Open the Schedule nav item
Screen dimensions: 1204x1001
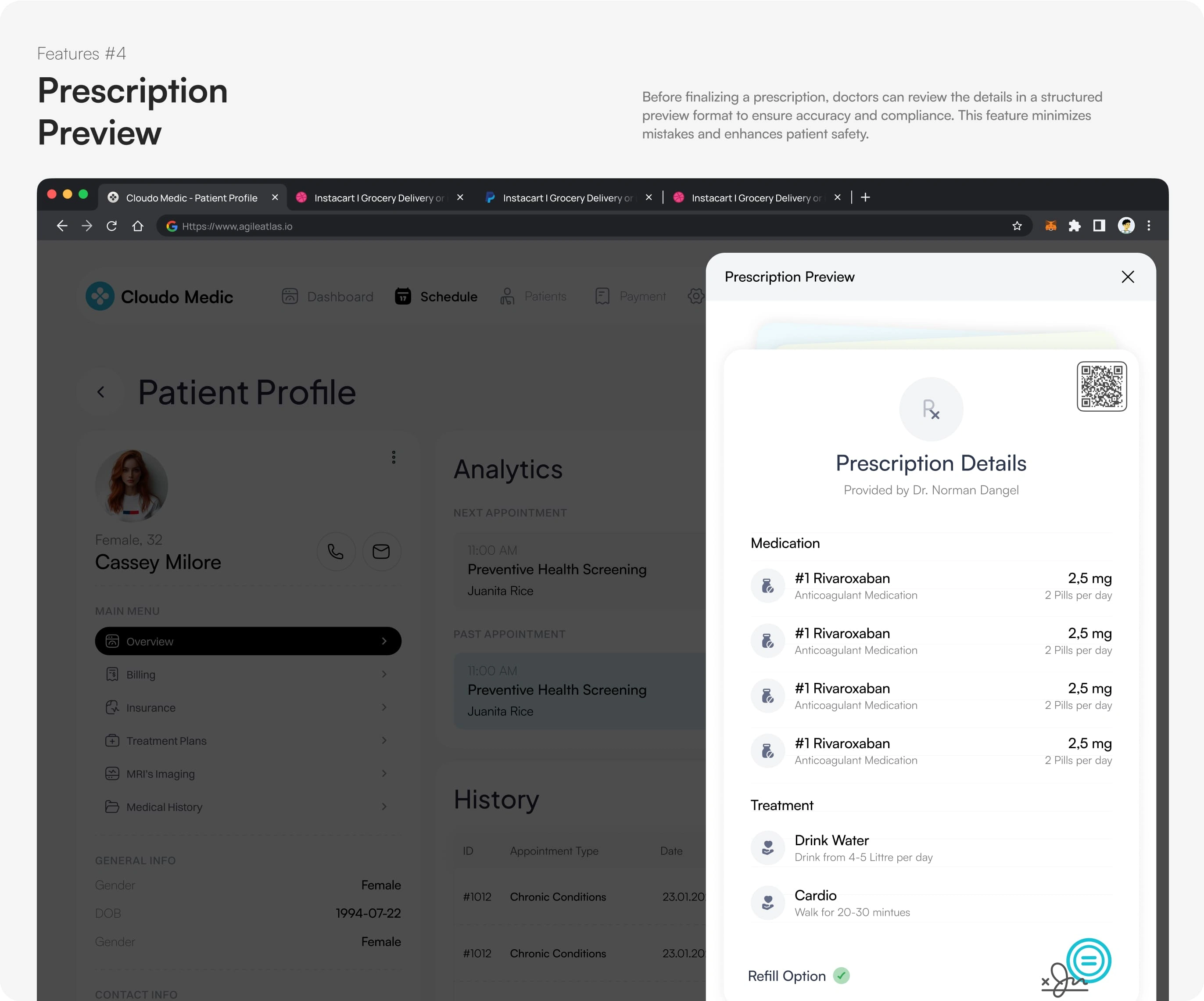tap(436, 296)
